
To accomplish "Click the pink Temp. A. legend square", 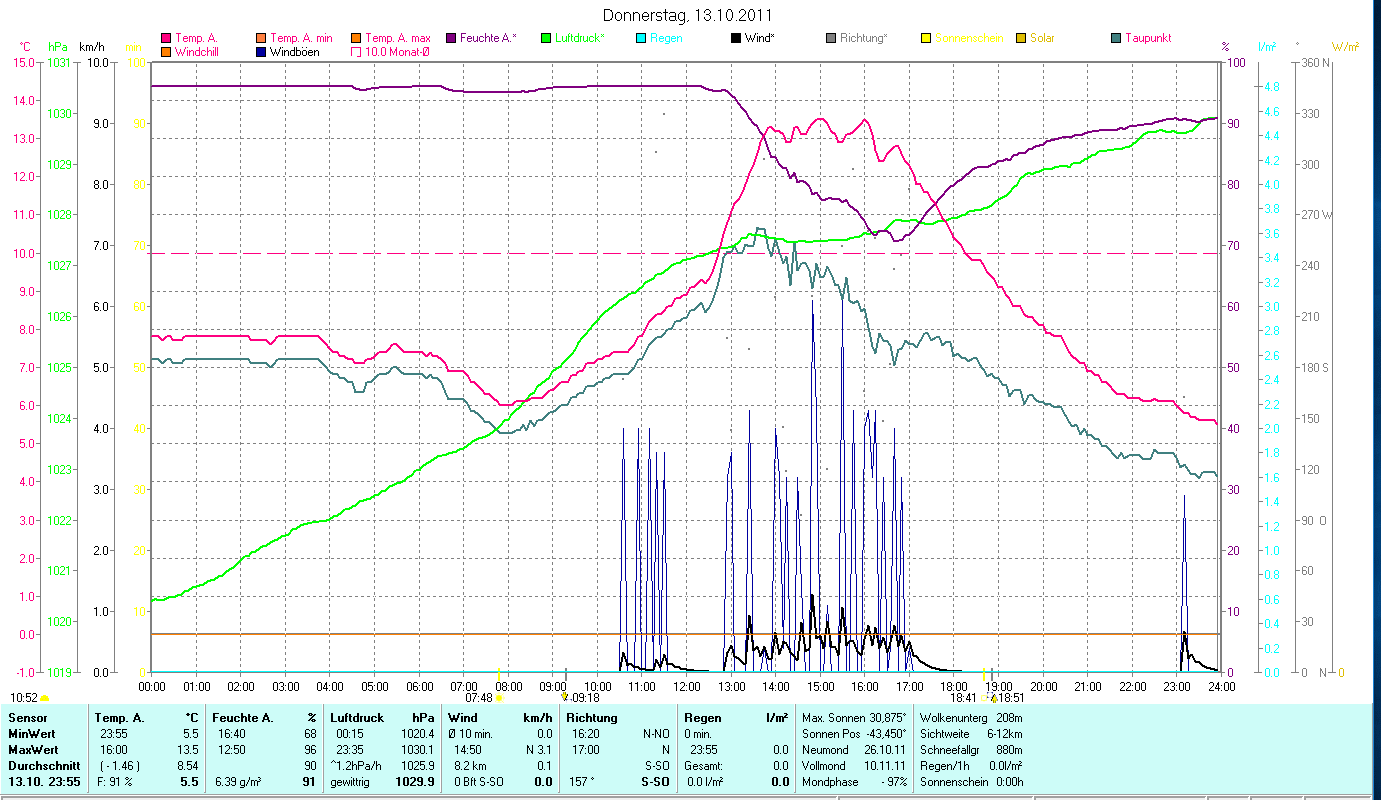I will tap(165, 38).
